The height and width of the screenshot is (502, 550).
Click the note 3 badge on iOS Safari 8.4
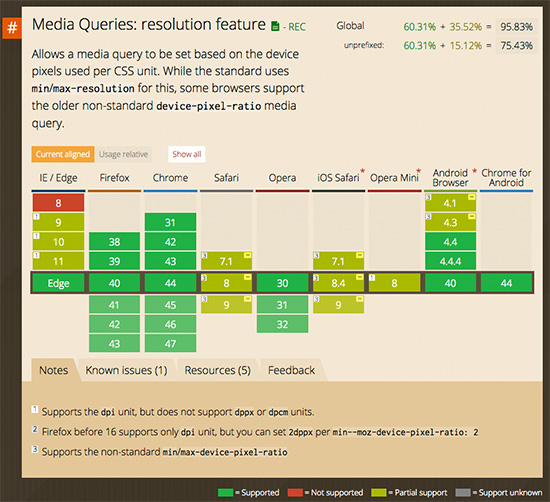click(x=316, y=278)
